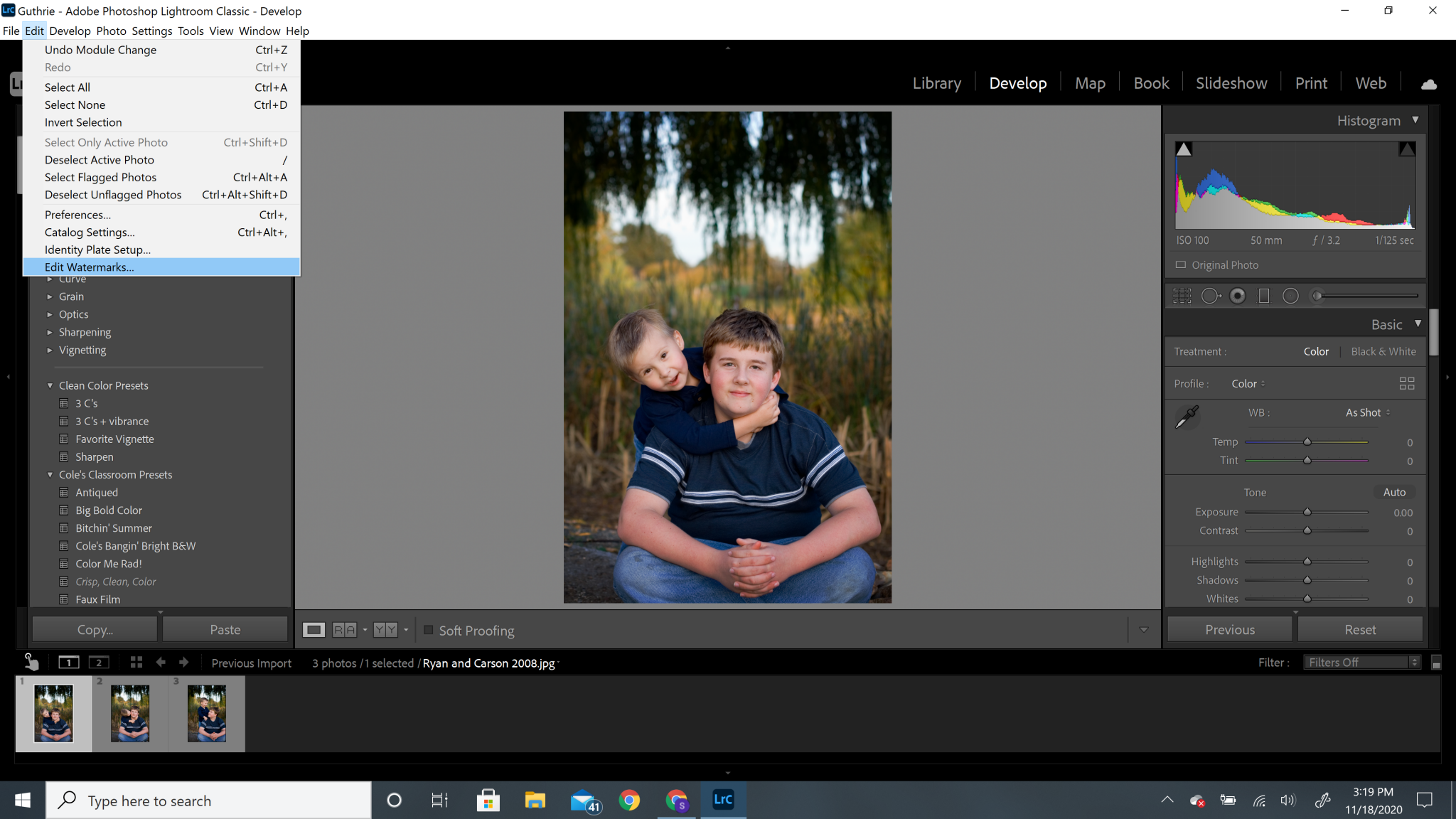
Task: Collapse the Cole's Classroom Presets group
Action: pos(50,474)
